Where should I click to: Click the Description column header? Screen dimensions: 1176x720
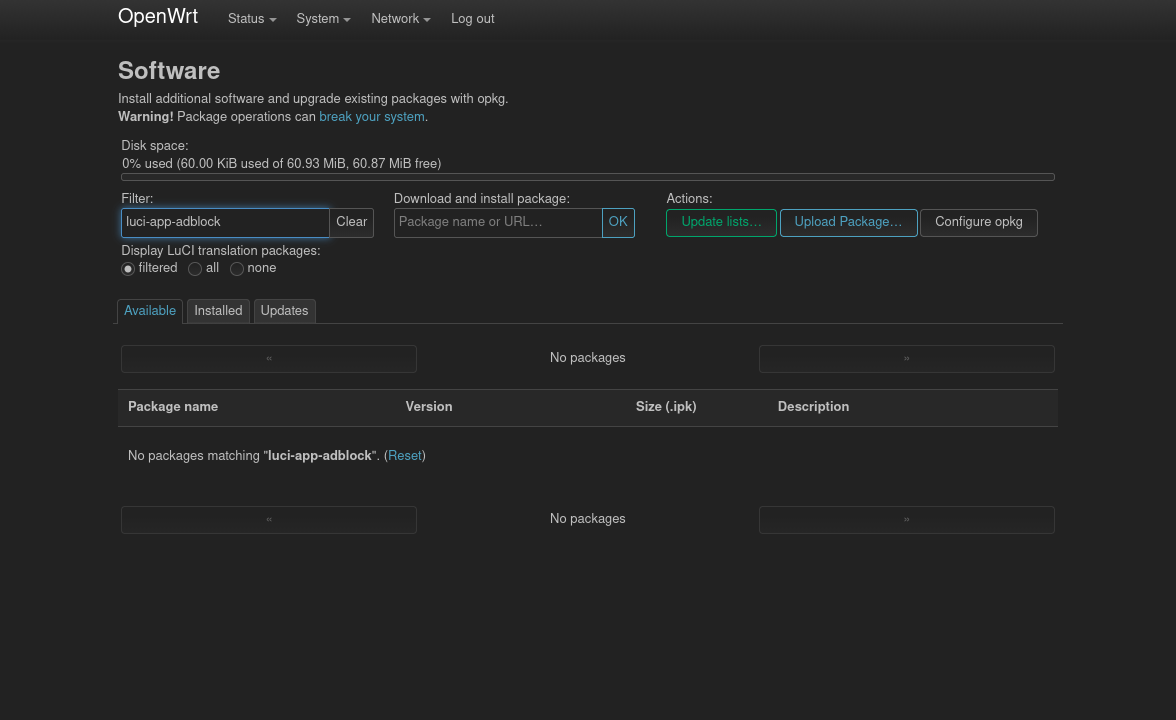813,407
